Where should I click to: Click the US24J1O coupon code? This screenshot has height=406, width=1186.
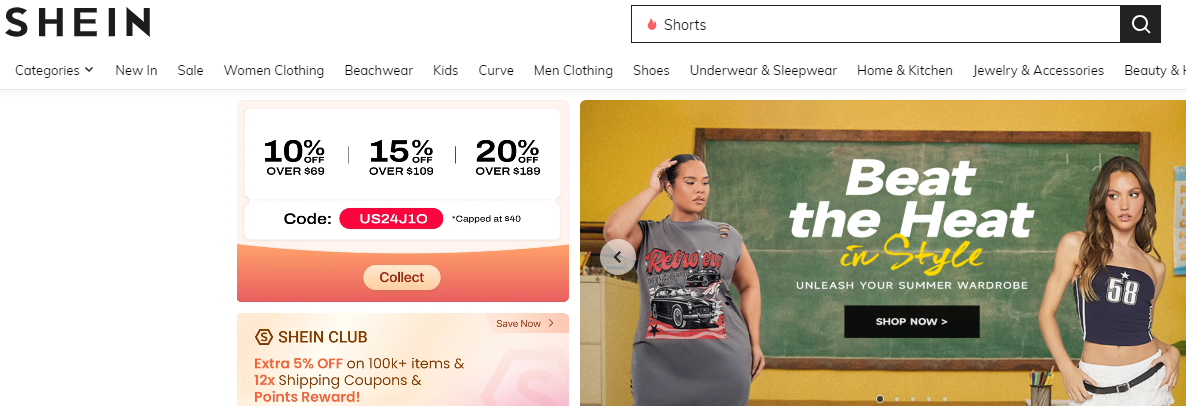(x=391, y=219)
